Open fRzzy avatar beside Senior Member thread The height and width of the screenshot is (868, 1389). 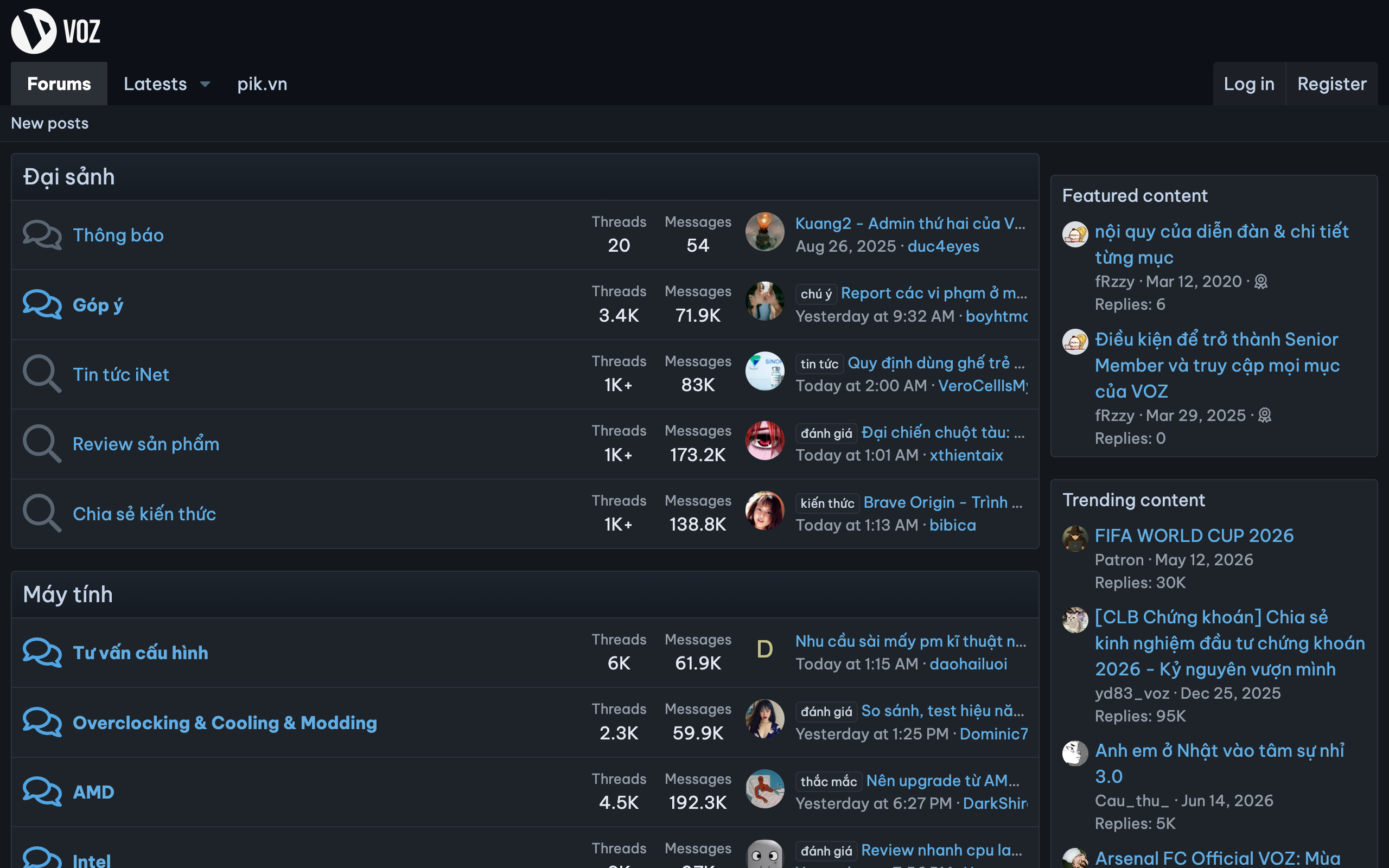click(x=1075, y=342)
